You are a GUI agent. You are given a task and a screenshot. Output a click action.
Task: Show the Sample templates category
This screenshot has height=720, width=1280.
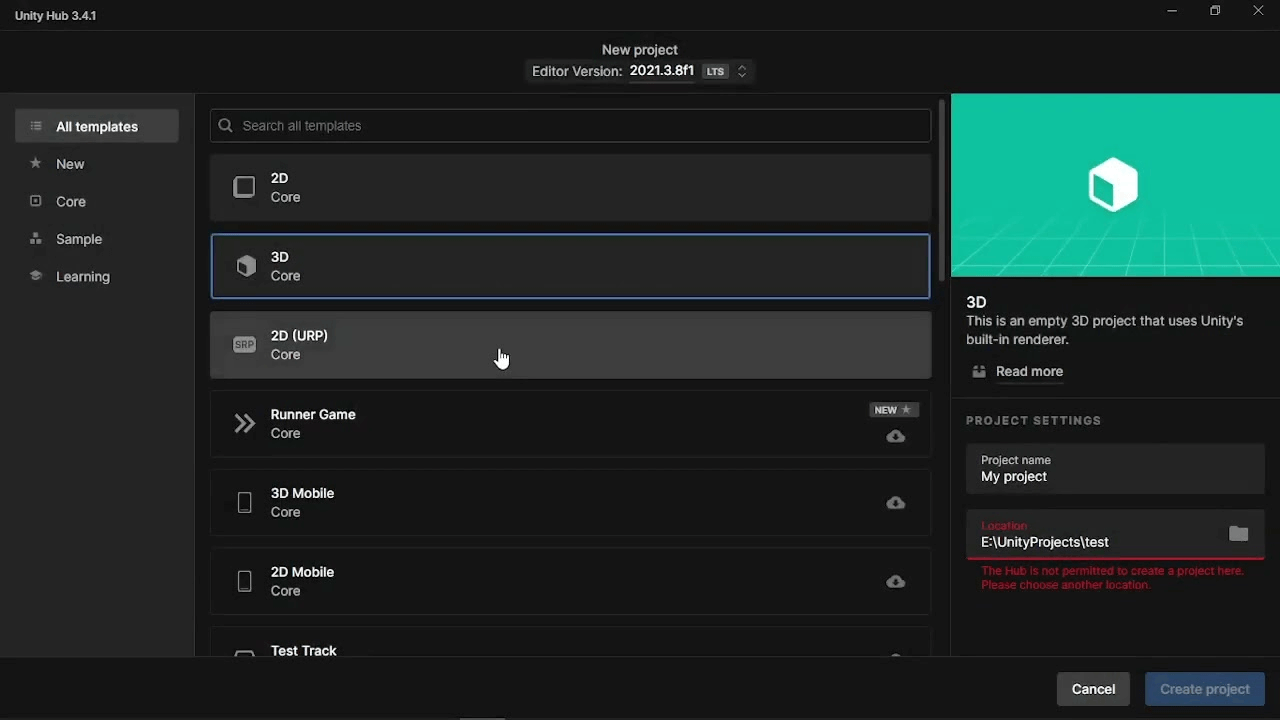coord(79,239)
